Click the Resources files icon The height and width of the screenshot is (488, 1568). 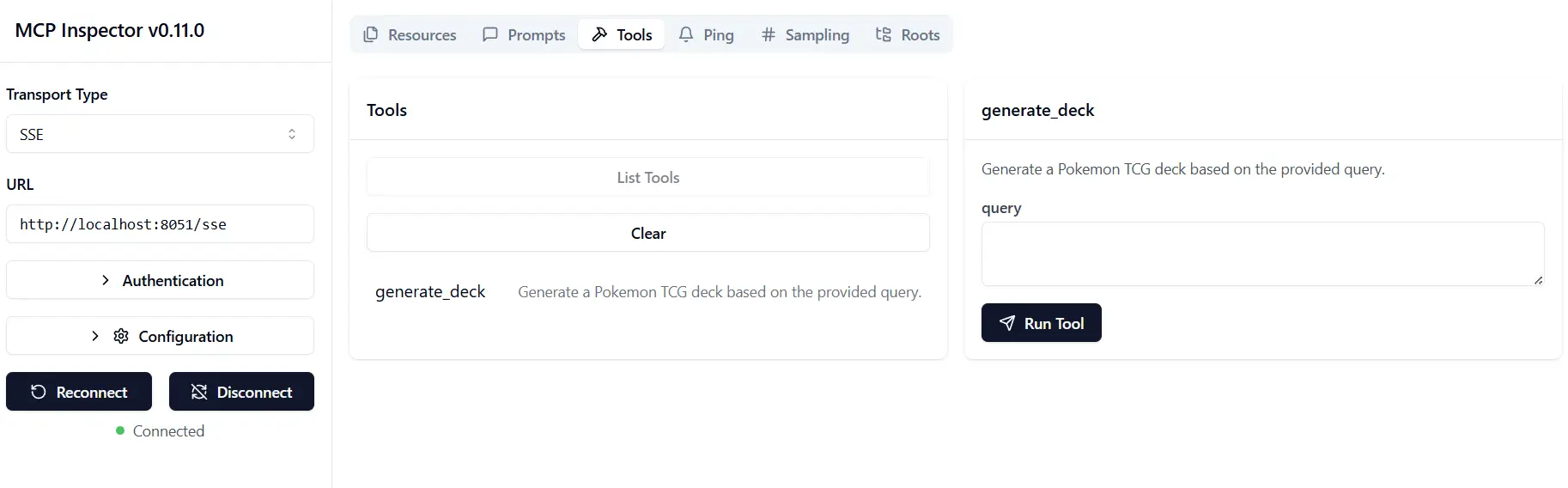click(371, 34)
